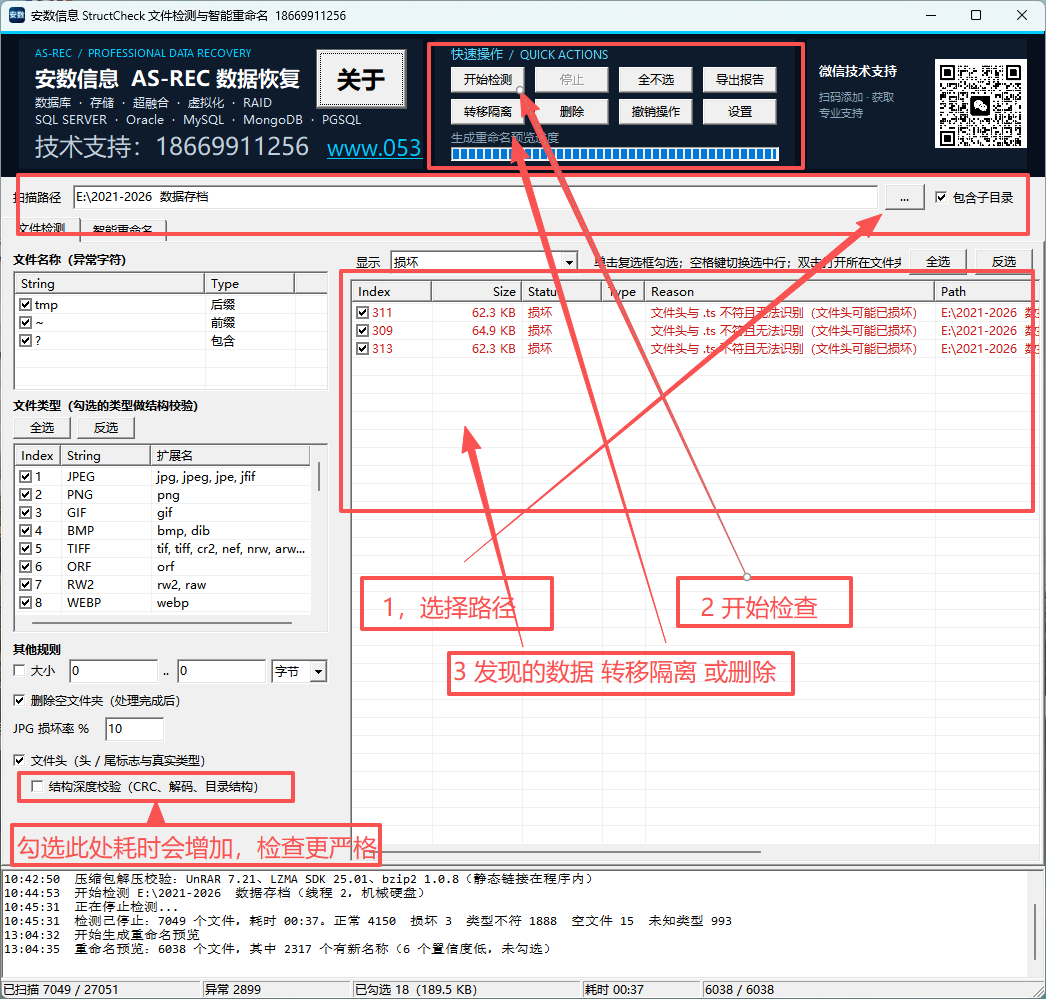Click the 删除 button in quick actions
The width and height of the screenshot is (1046, 999).
coord(572,112)
